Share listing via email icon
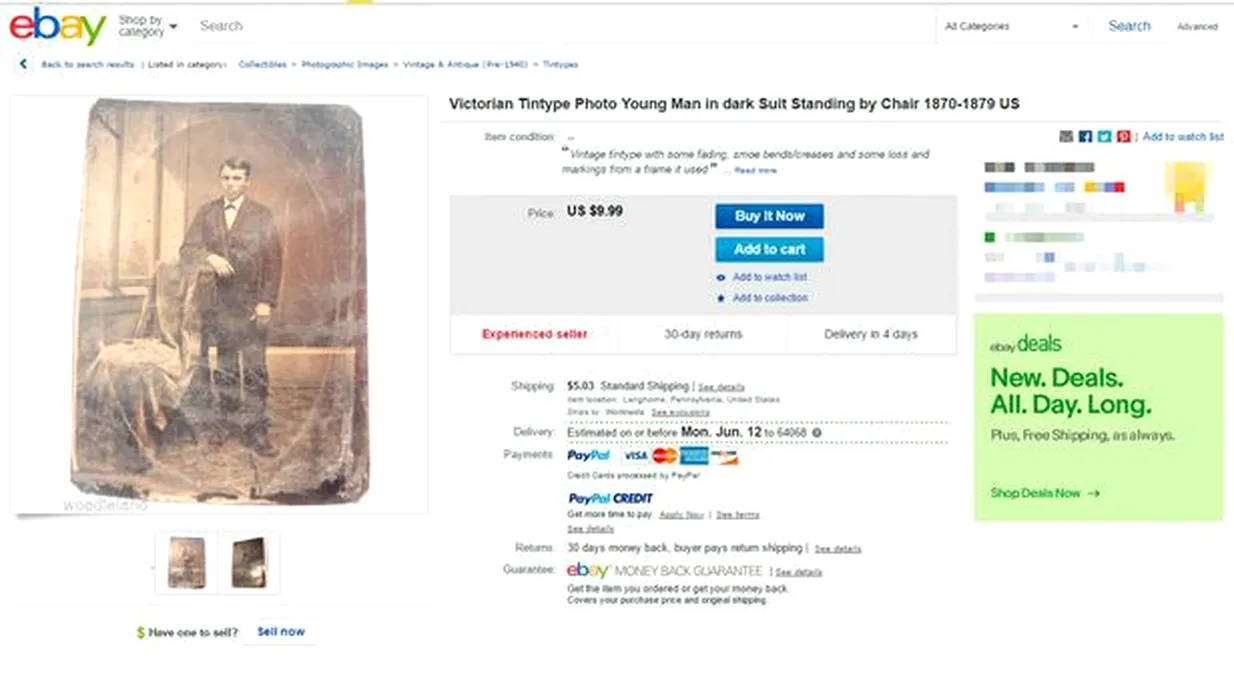This screenshot has width=1234, height=700. click(x=1066, y=136)
